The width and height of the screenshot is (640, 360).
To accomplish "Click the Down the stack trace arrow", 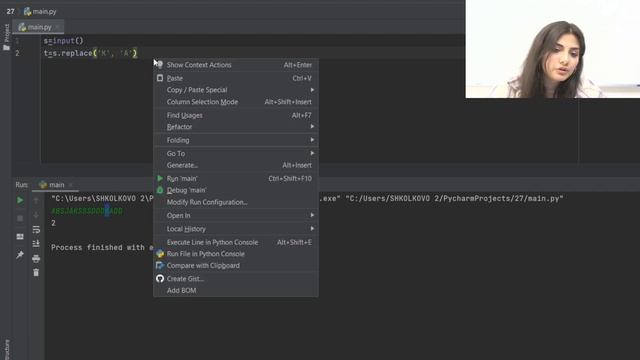I will click(x=36, y=215).
